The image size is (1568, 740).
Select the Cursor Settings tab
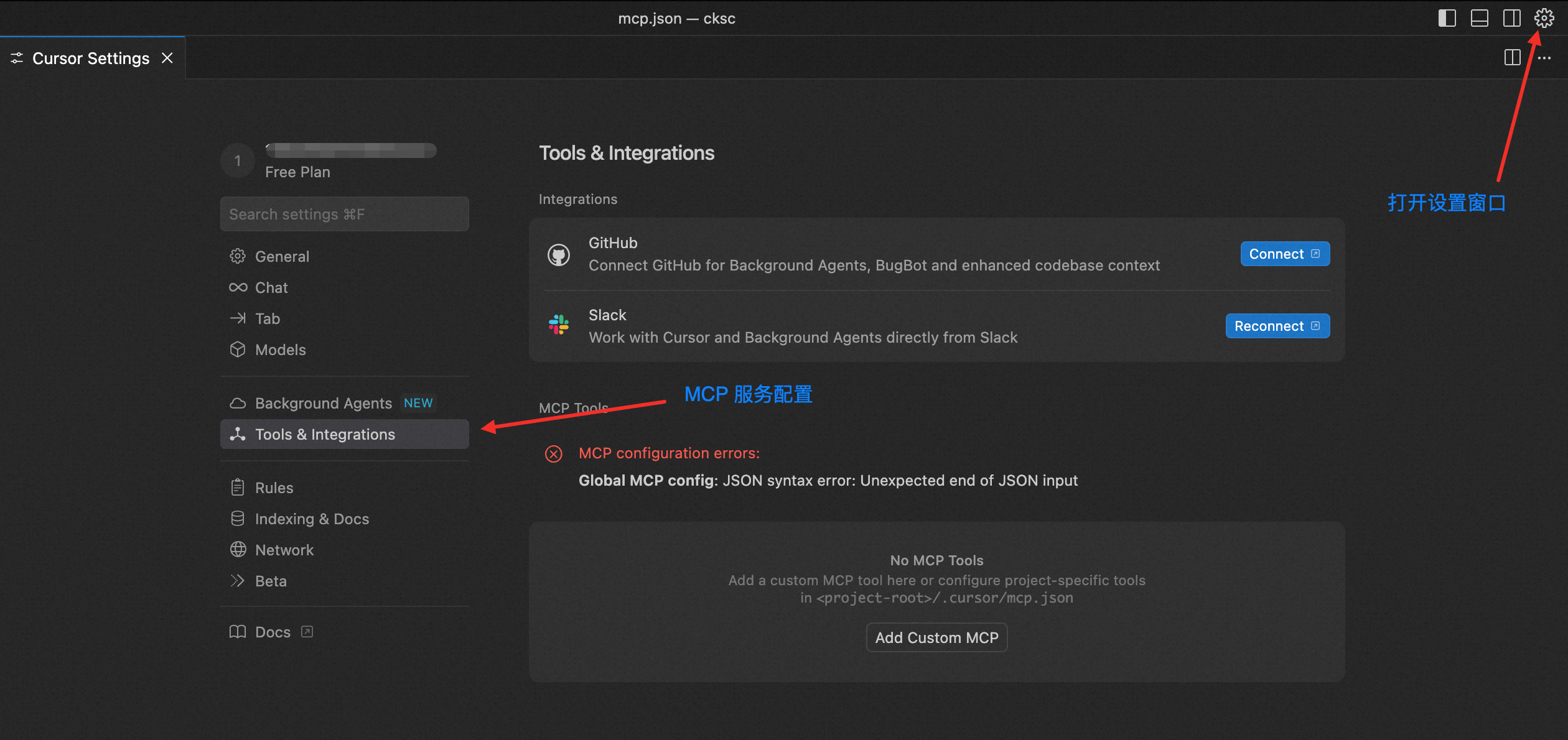coord(90,58)
